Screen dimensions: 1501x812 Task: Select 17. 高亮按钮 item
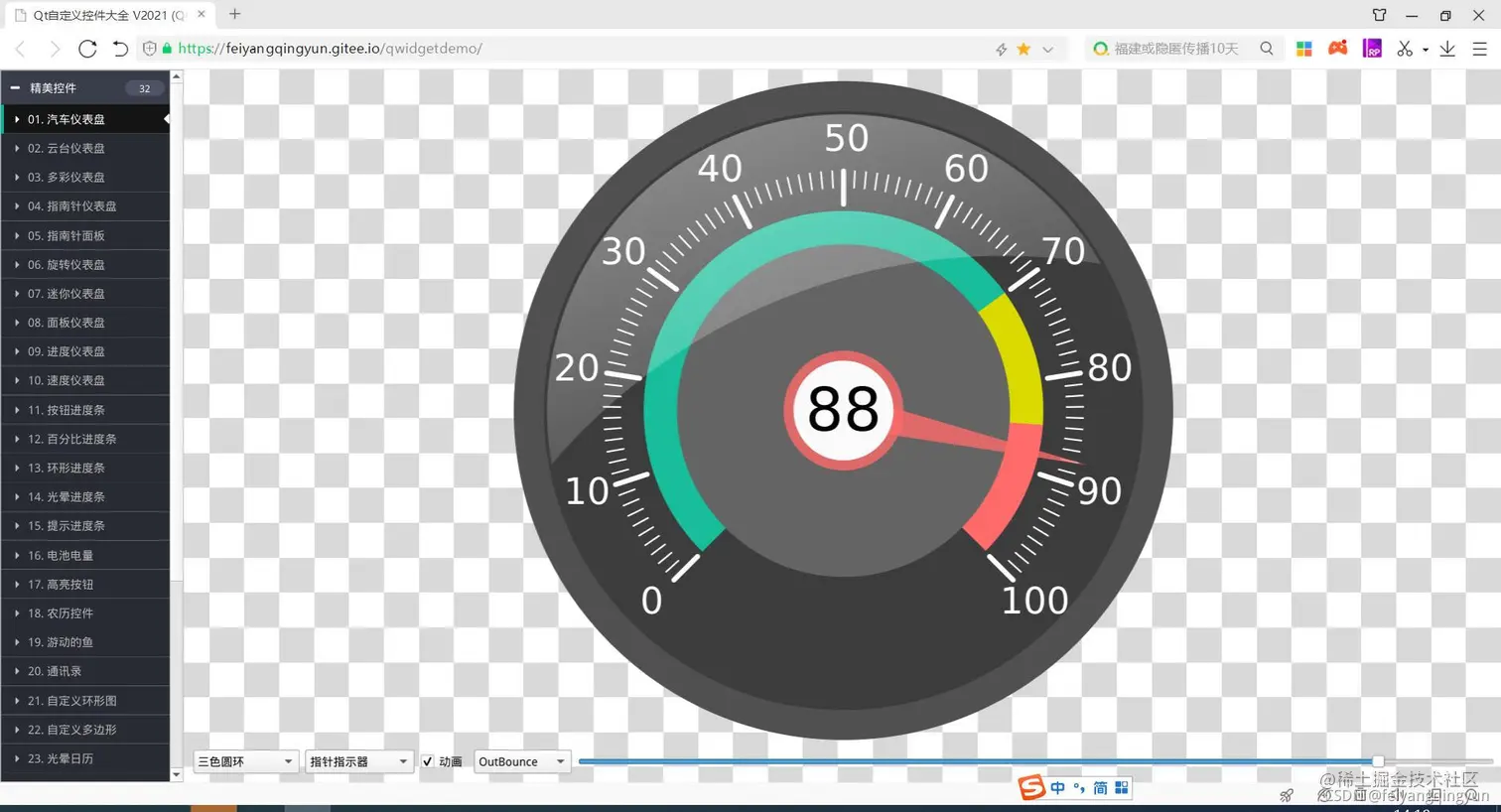pyautogui.click(x=85, y=585)
